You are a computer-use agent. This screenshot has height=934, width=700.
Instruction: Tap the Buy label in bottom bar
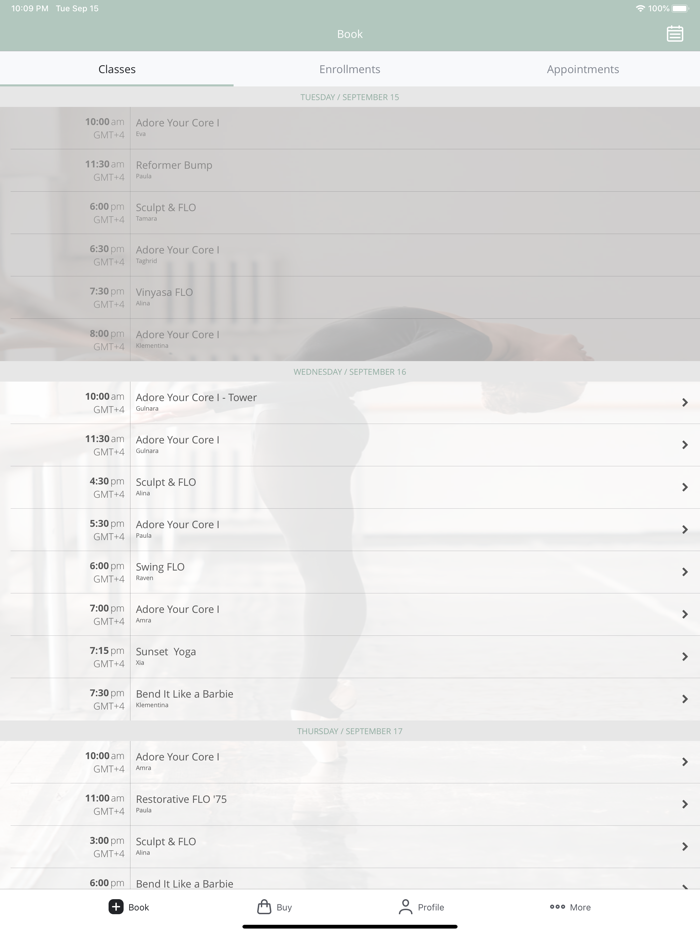coord(284,907)
